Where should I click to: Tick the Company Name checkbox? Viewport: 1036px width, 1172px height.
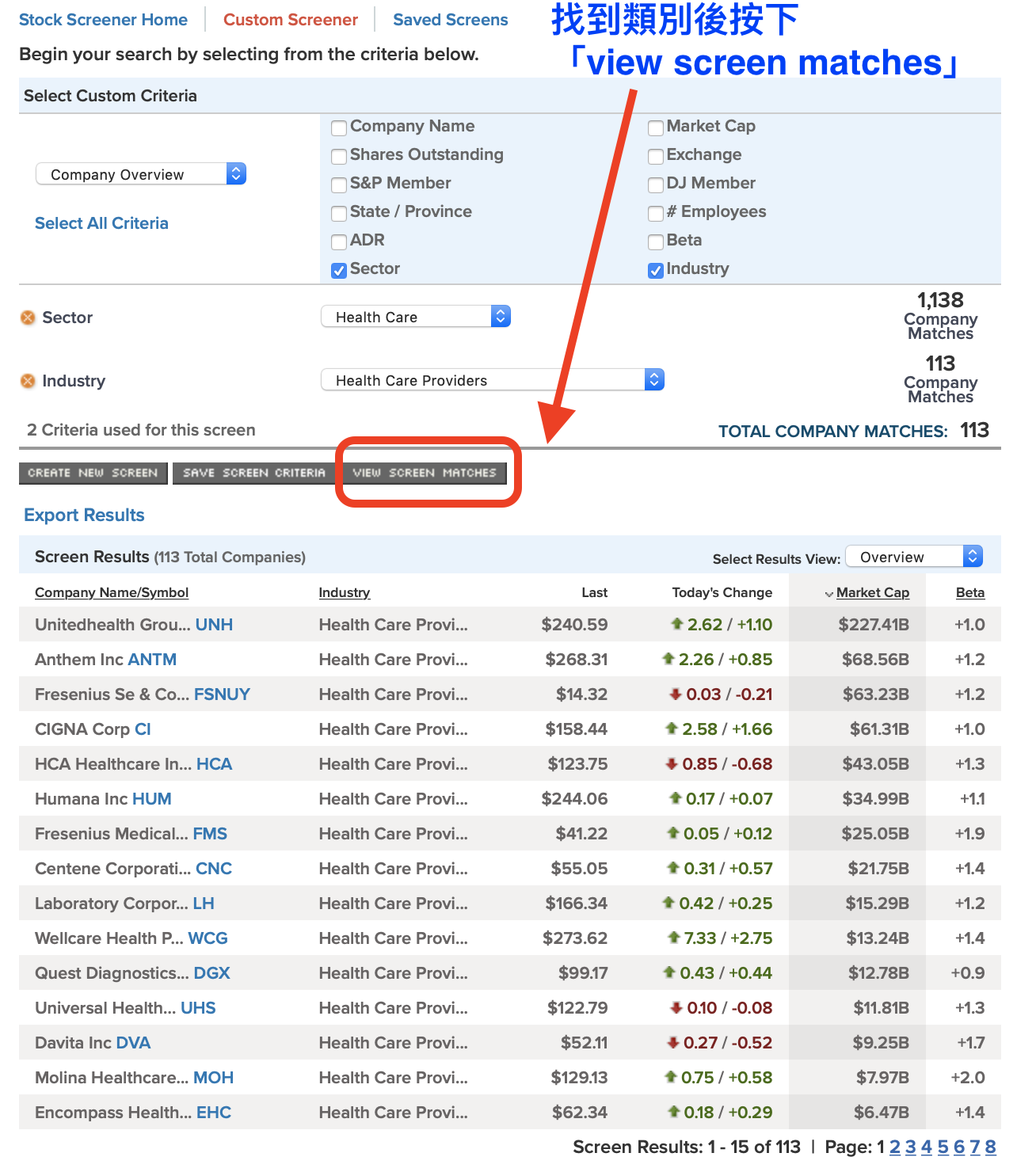339,127
